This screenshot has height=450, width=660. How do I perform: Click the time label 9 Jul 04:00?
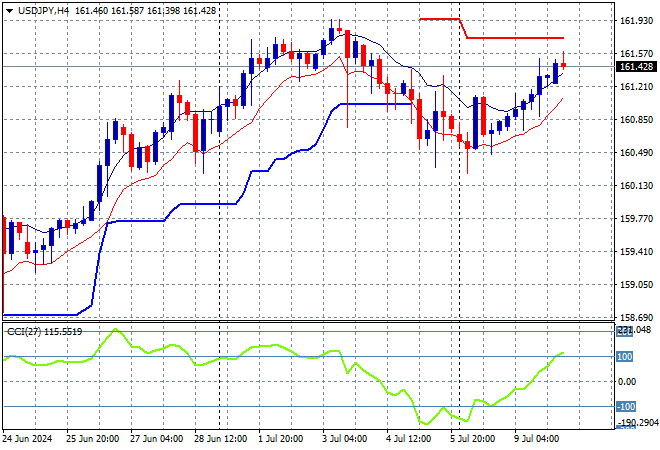point(536,439)
